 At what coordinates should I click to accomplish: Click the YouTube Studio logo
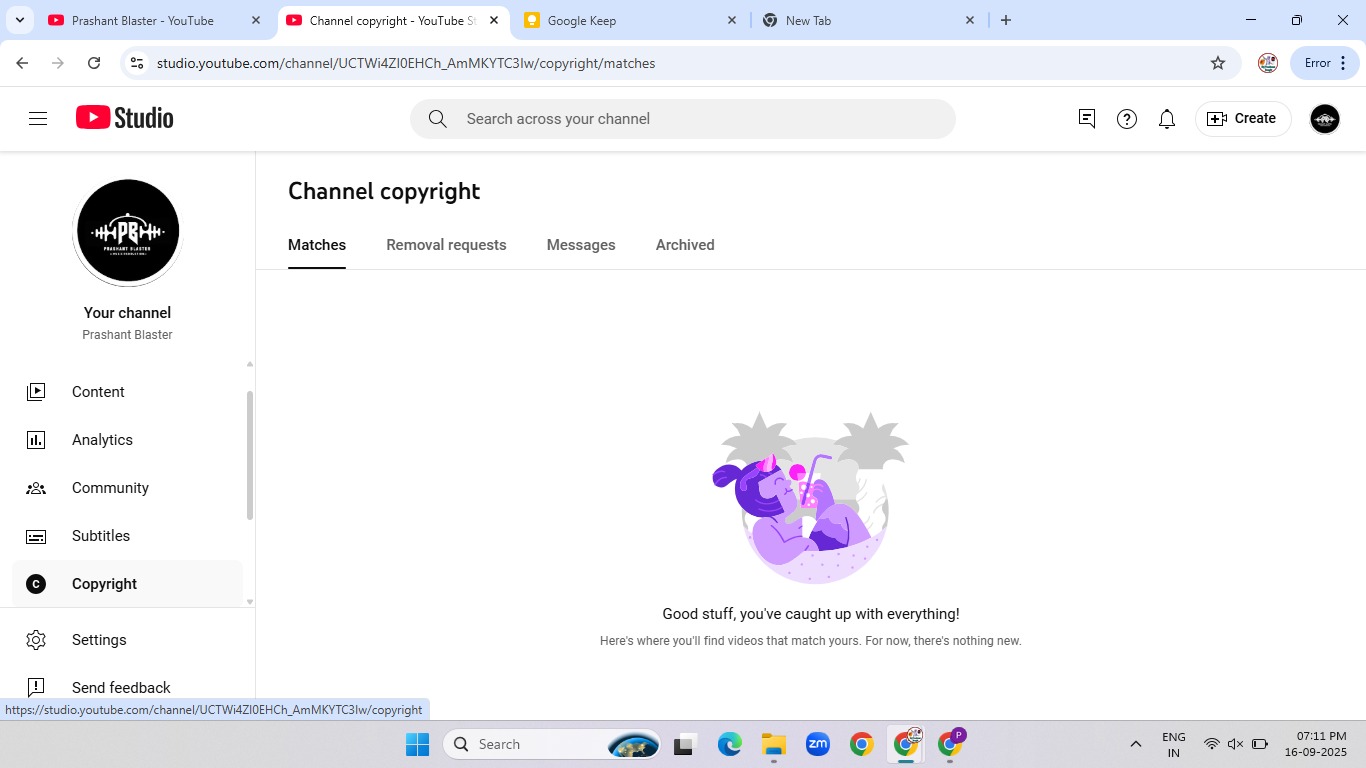tap(125, 118)
